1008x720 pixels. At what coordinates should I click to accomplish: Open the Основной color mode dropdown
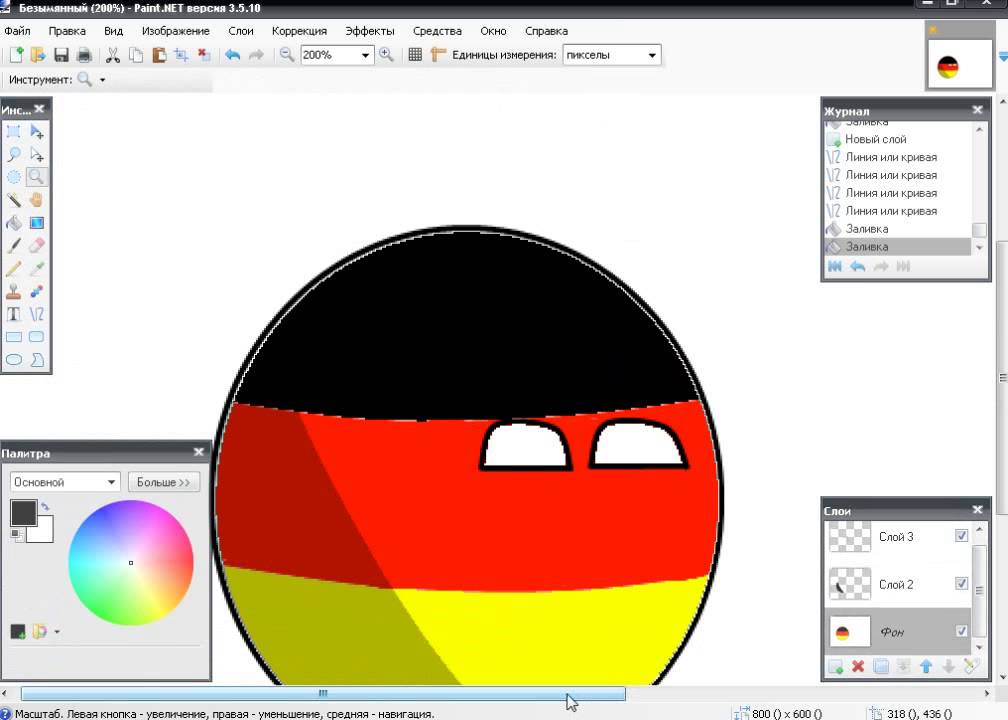pyautogui.click(x=65, y=482)
